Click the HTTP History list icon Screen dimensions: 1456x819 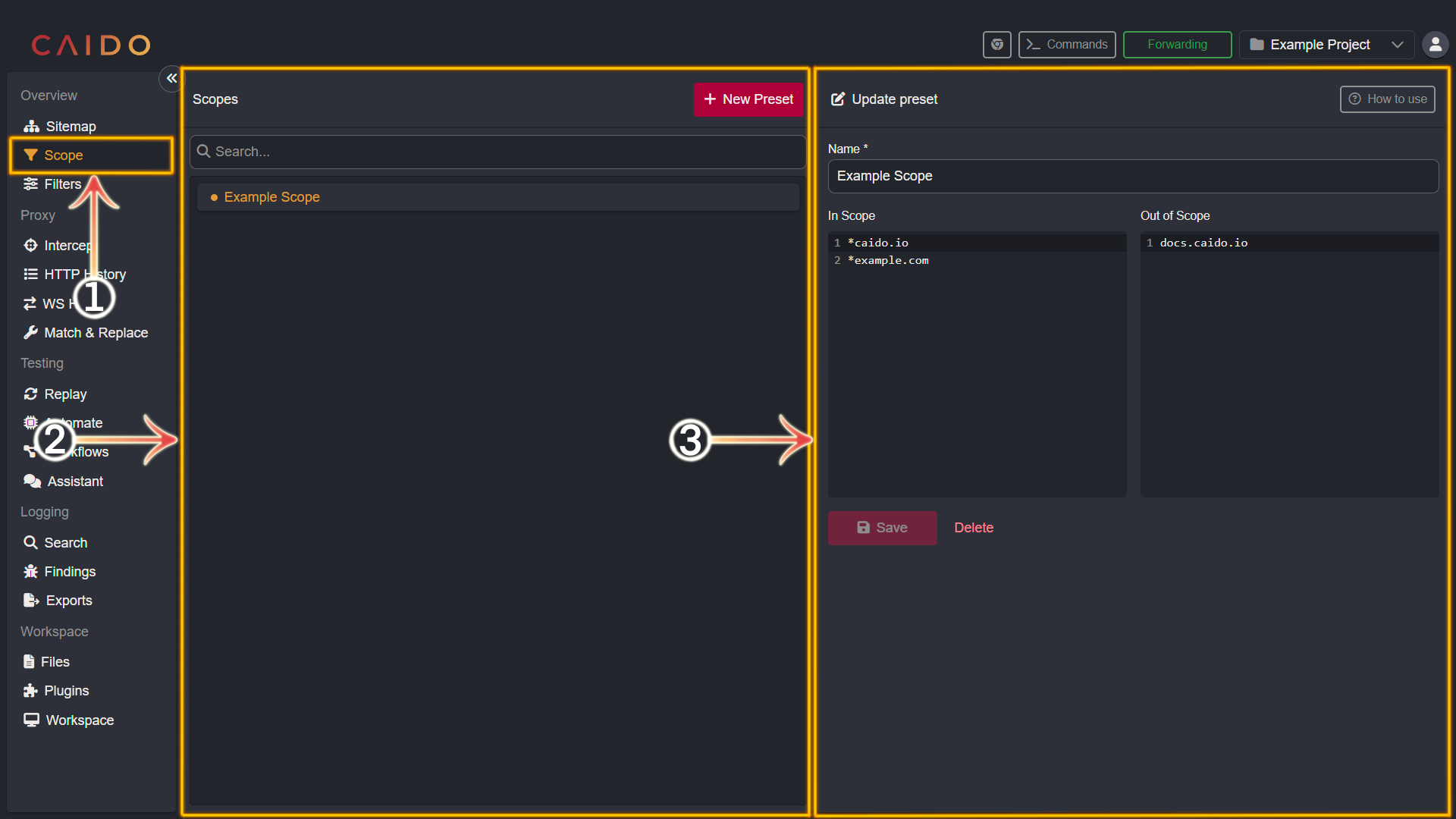pos(30,274)
